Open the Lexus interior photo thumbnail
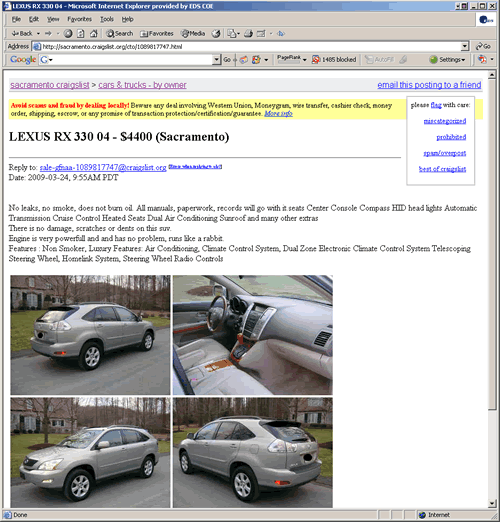500x523 pixels. click(x=253, y=335)
